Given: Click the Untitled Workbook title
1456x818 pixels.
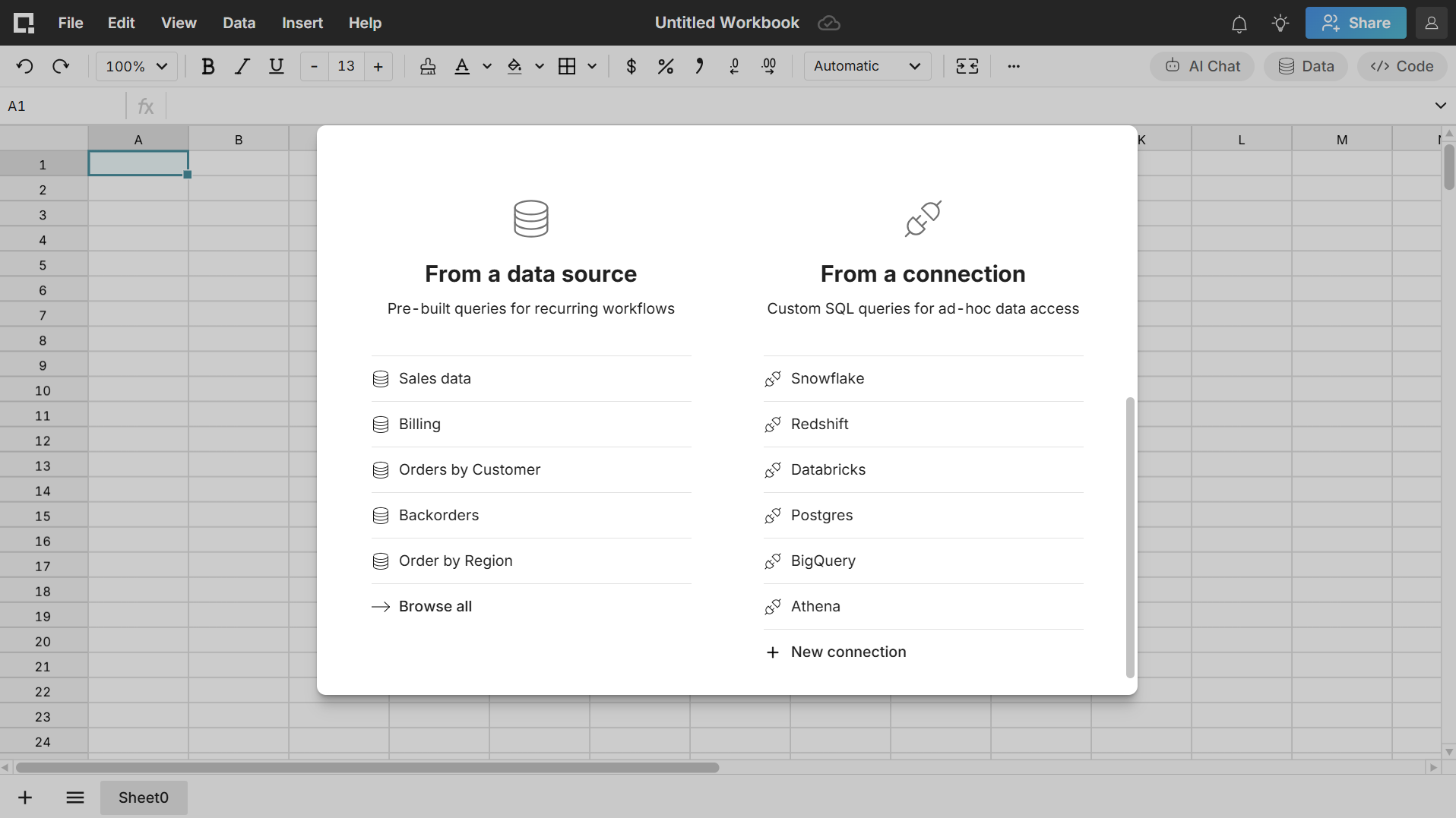Looking at the screenshot, I should [x=727, y=23].
